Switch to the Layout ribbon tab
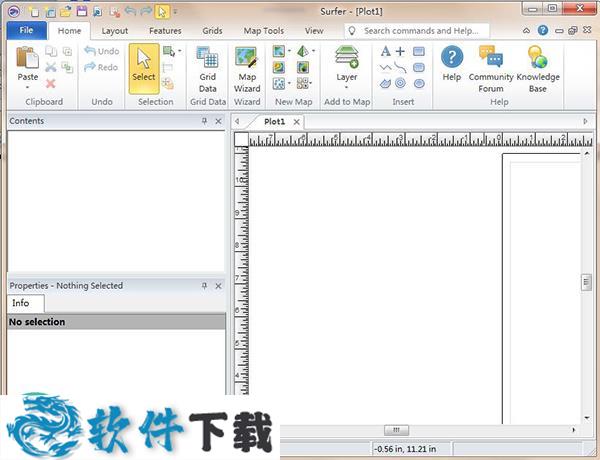The width and height of the screenshot is (600, 460). 115,31
